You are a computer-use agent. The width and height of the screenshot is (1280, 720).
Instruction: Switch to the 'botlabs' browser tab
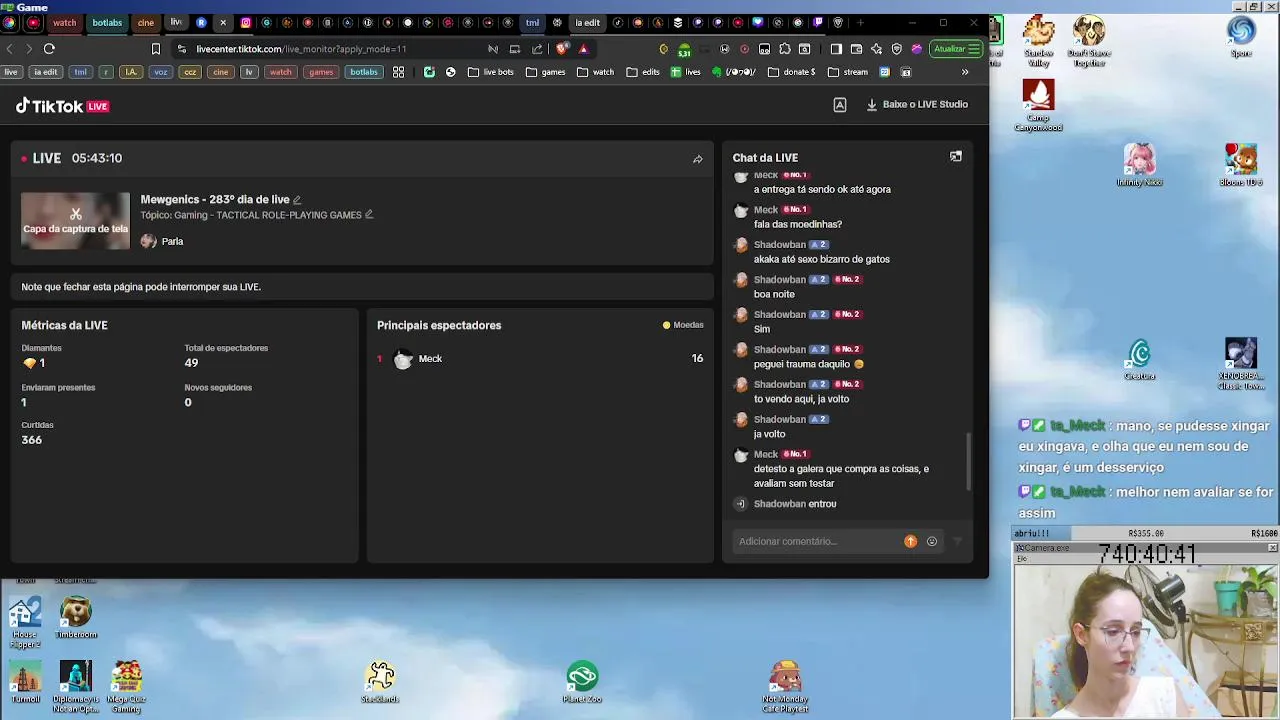point(107,22)
